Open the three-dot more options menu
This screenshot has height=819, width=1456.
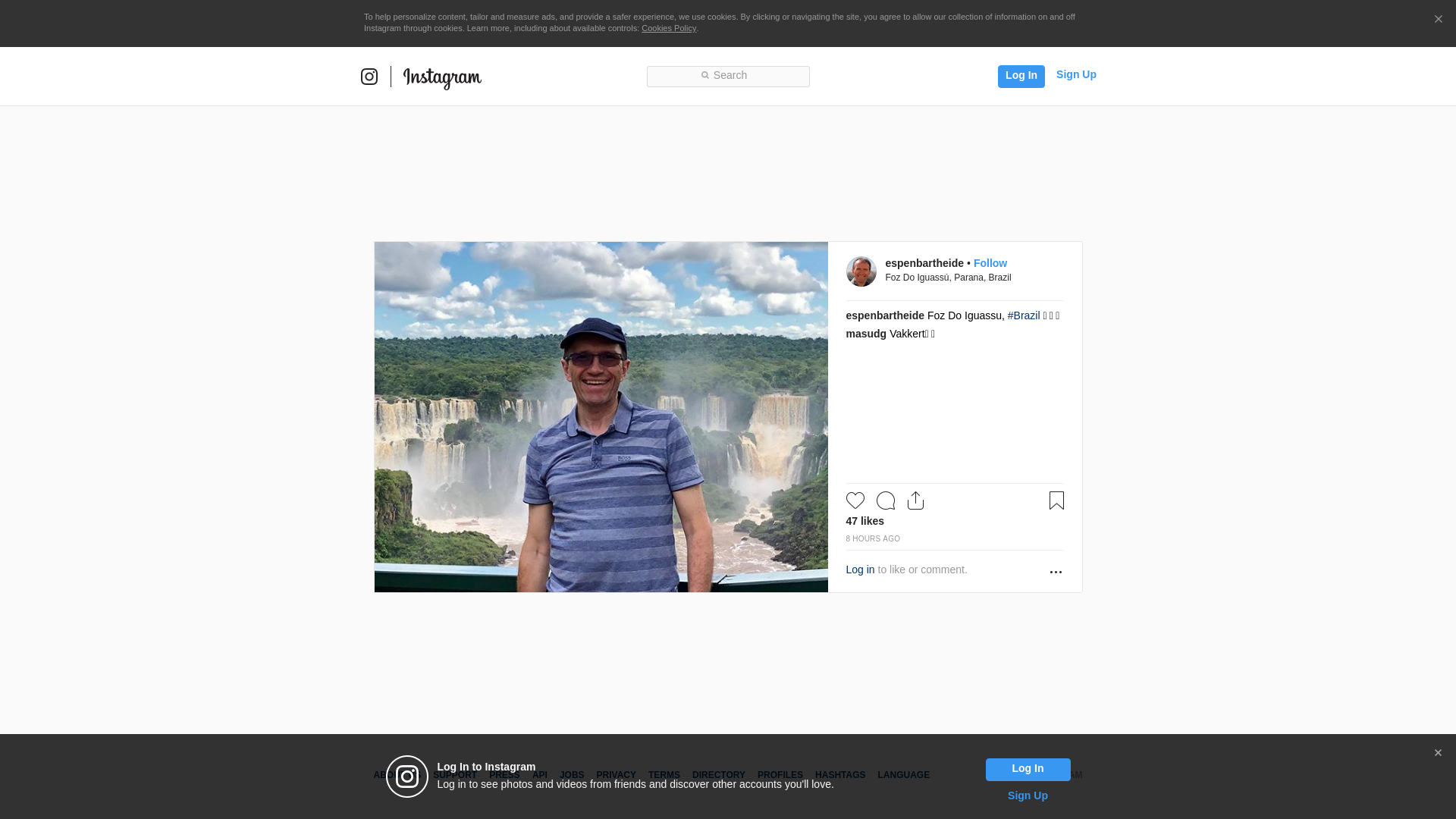(1055, 573)
